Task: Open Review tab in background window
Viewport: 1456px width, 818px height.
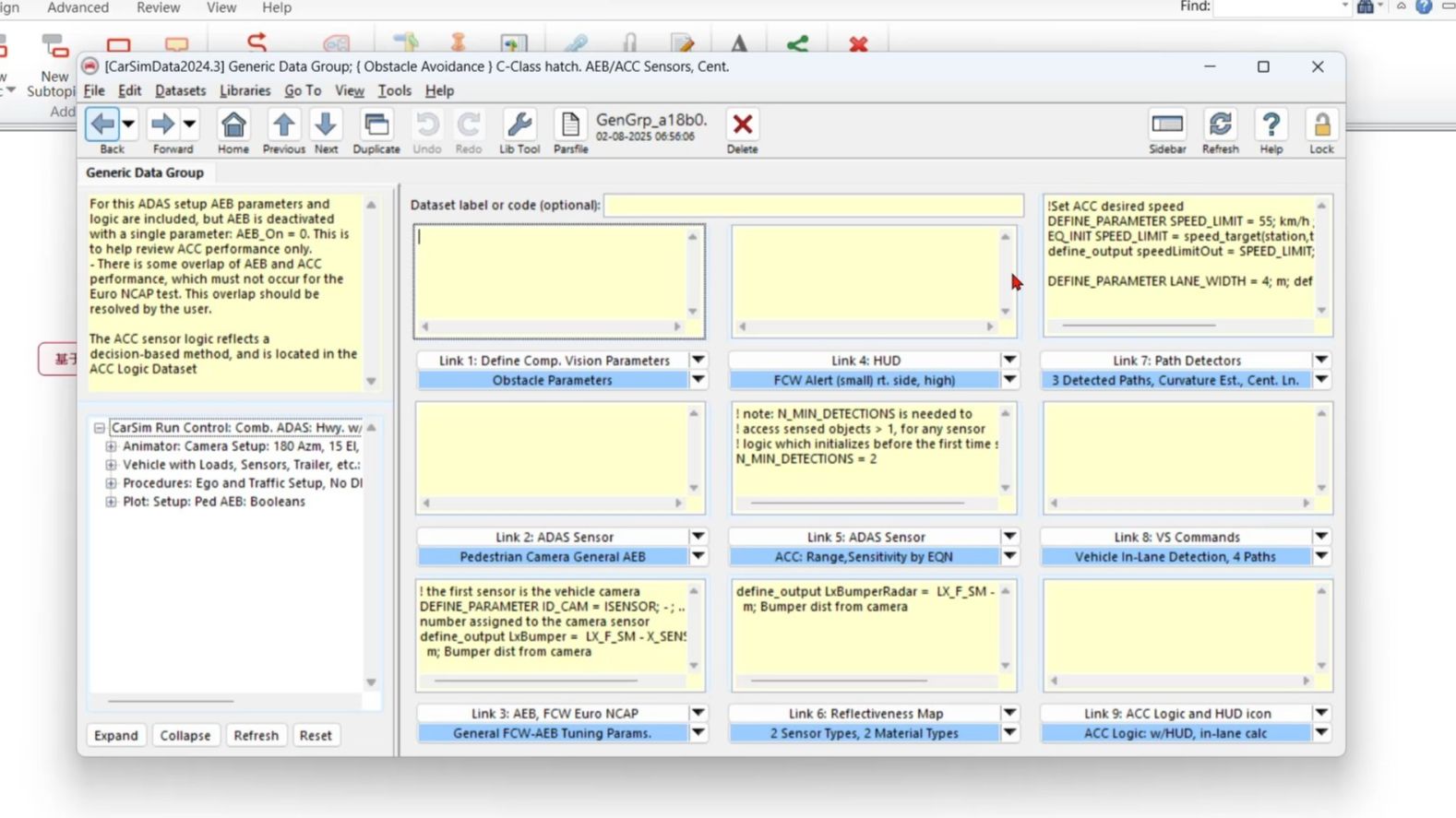Action: point(159,7)
